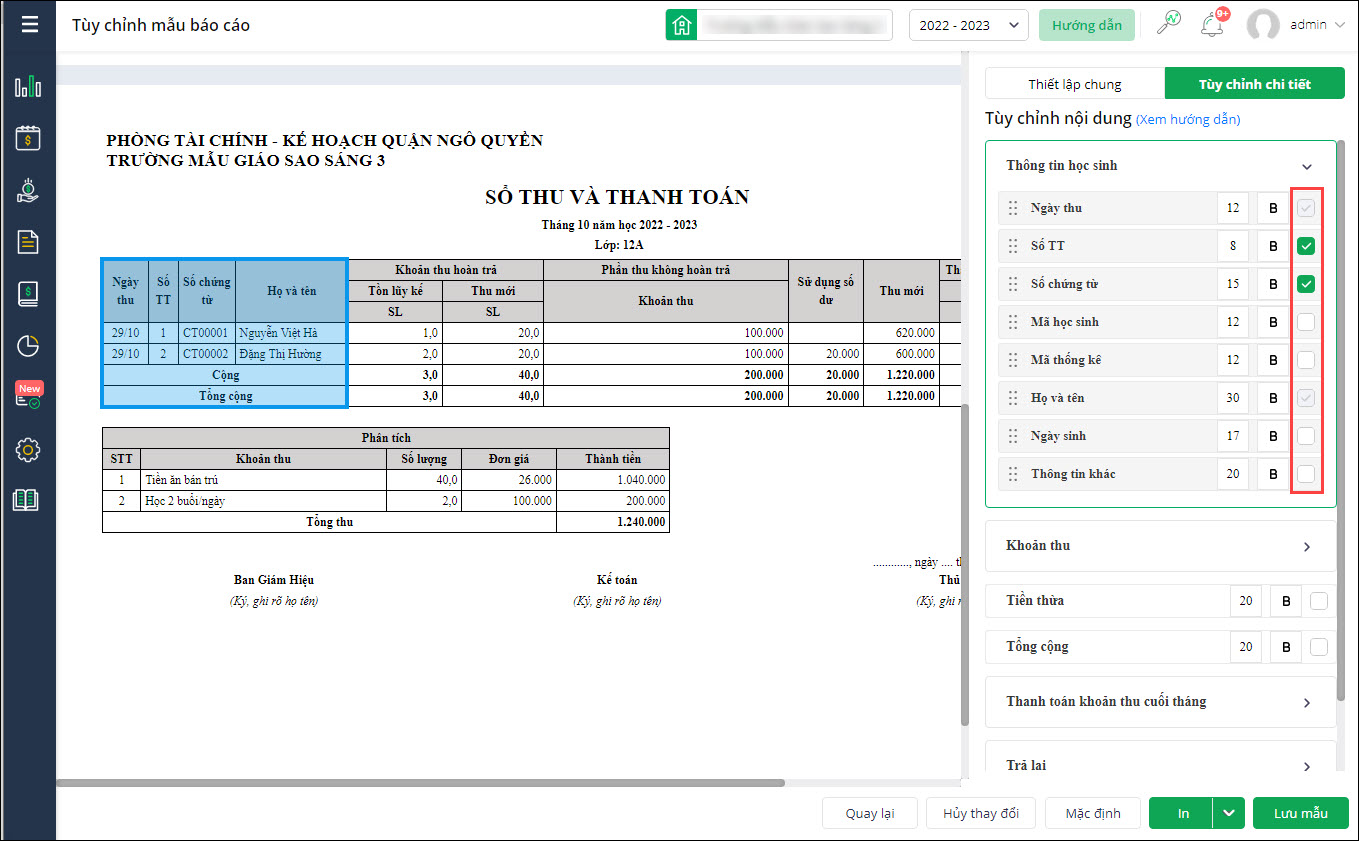Click the settings gear sidebar icon

(28, 450)
